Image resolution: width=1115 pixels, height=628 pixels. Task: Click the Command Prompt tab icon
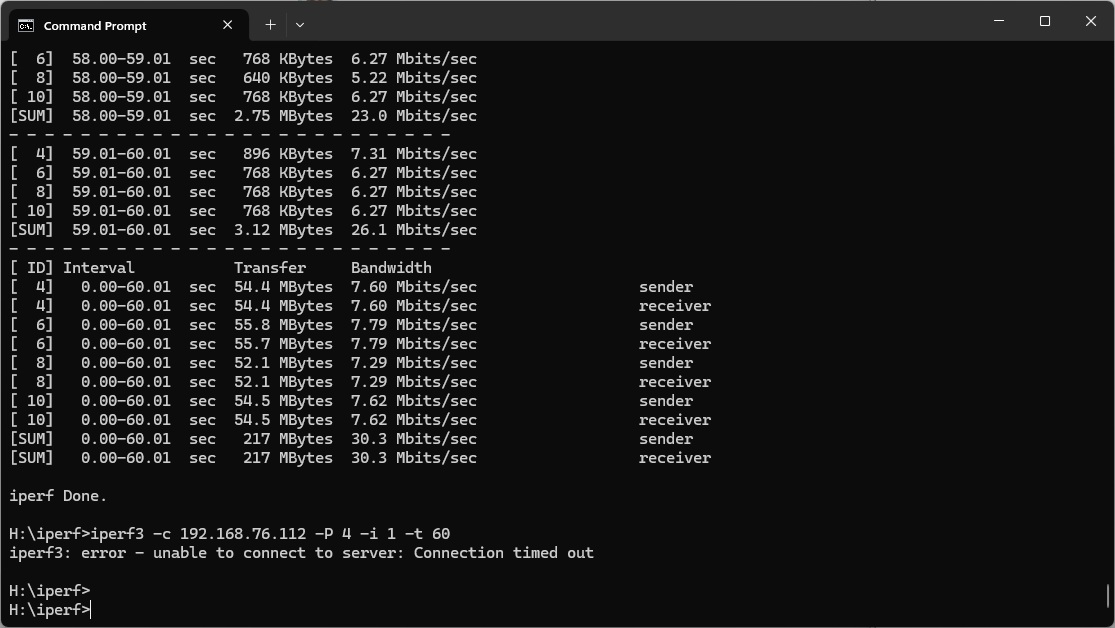(x=26, y=25)
